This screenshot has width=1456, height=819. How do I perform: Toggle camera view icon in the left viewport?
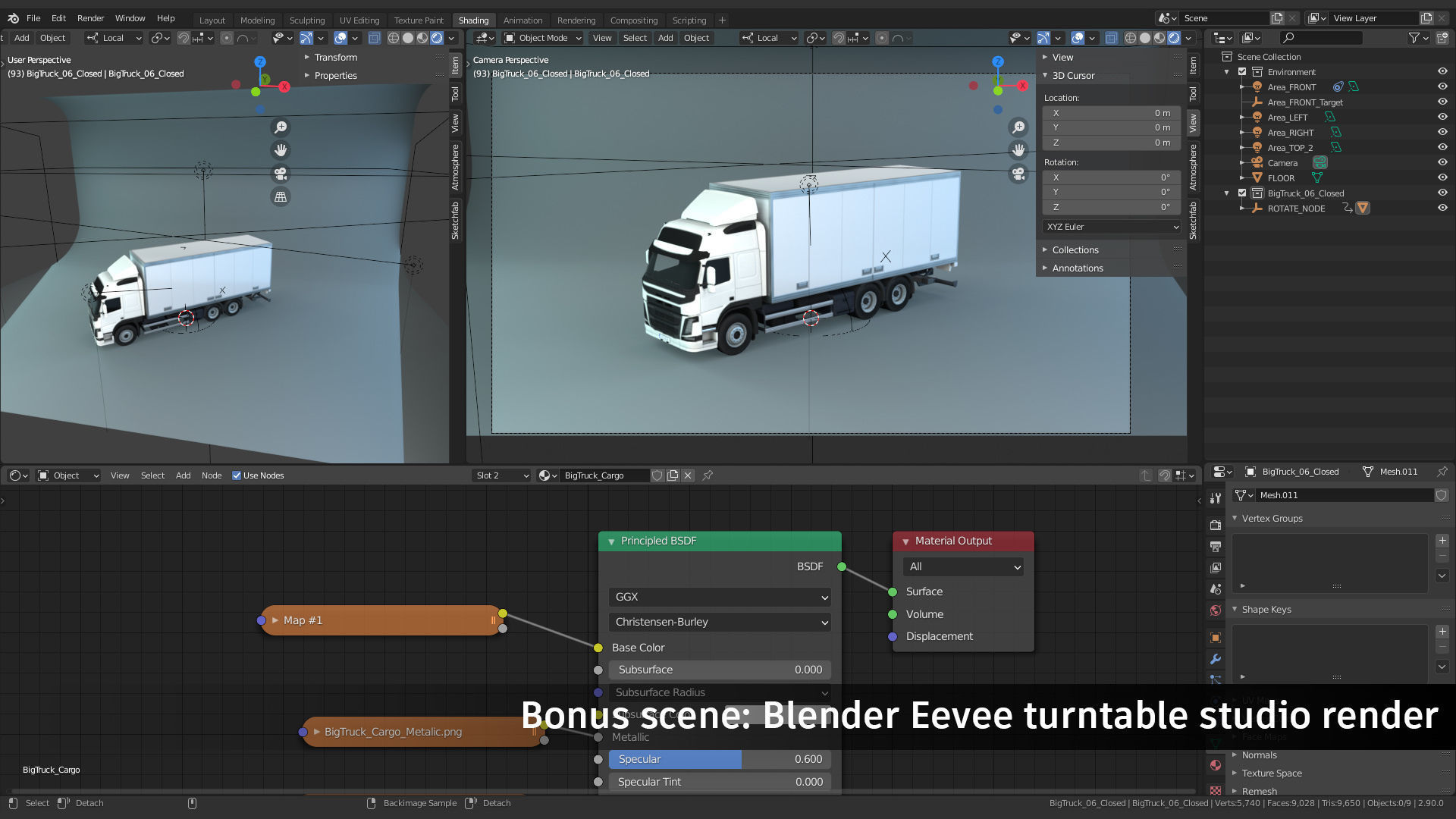[281, 174]
